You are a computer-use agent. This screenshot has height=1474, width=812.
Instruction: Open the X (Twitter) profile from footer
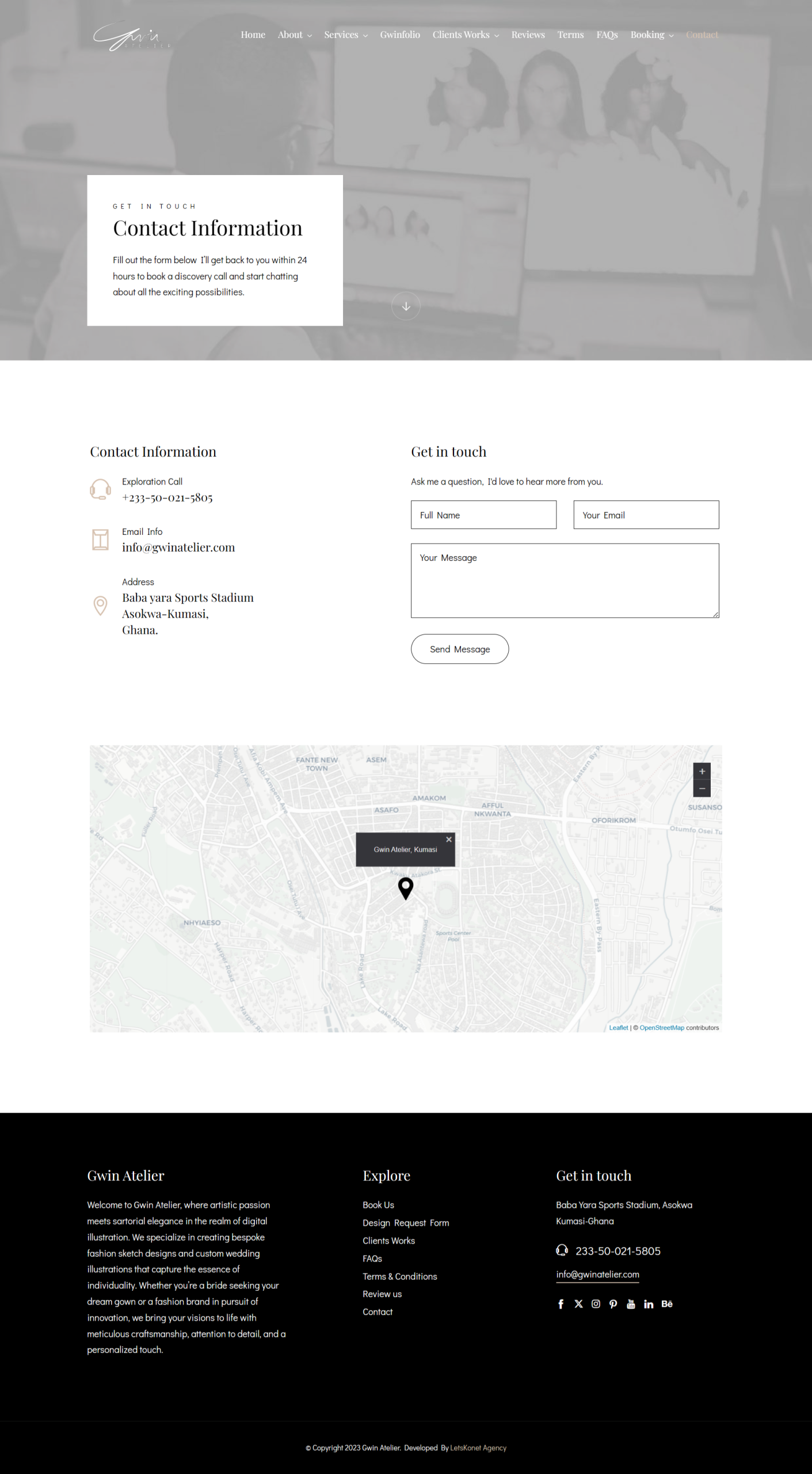(578, 1304)
